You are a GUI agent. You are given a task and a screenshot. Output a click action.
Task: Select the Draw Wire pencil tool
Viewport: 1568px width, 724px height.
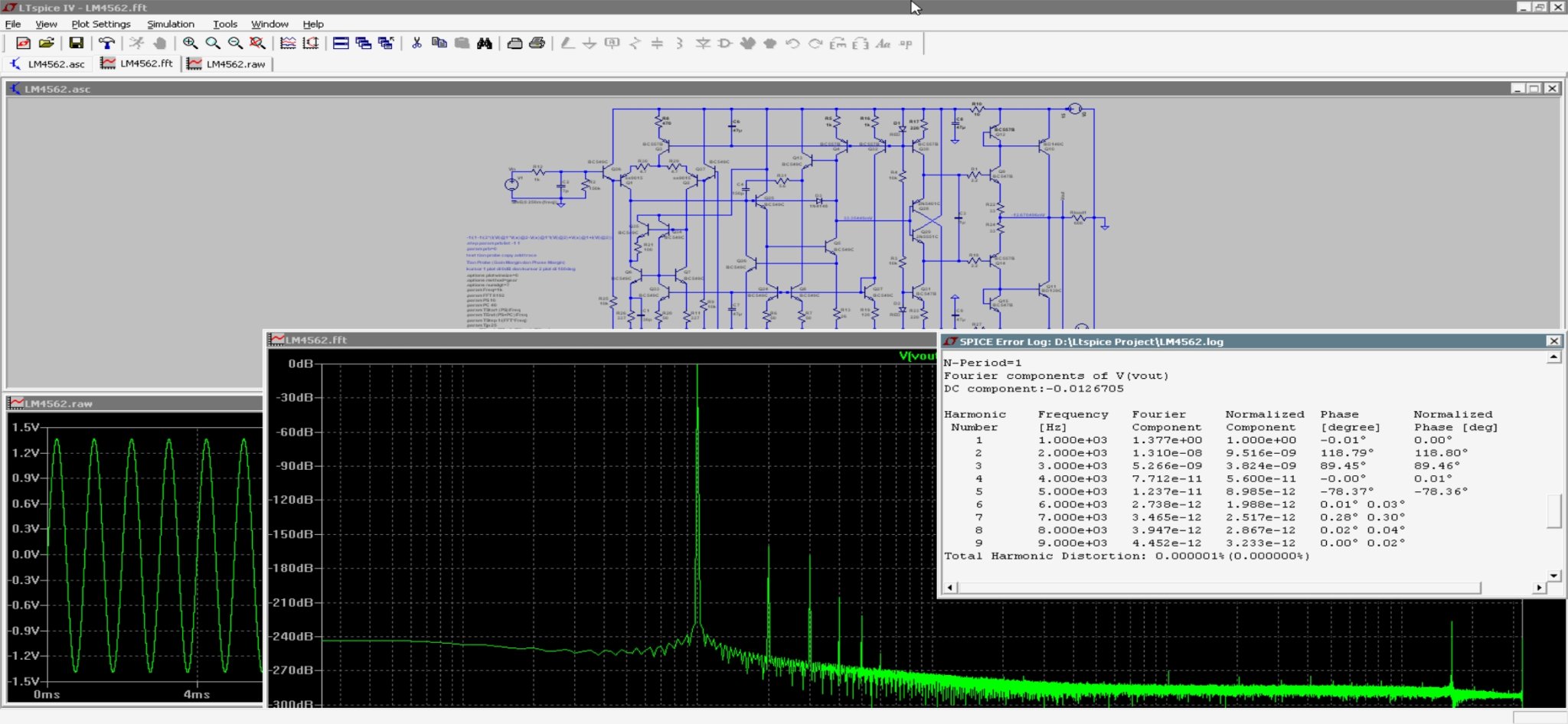[x=567, y=44]
